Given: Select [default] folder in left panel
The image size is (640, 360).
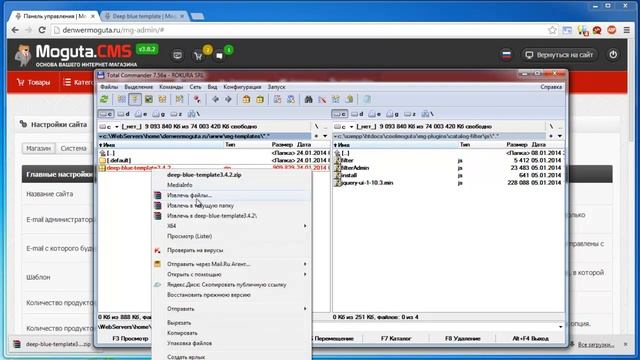Looking at the screenshot, I should [x=119, y=160].
